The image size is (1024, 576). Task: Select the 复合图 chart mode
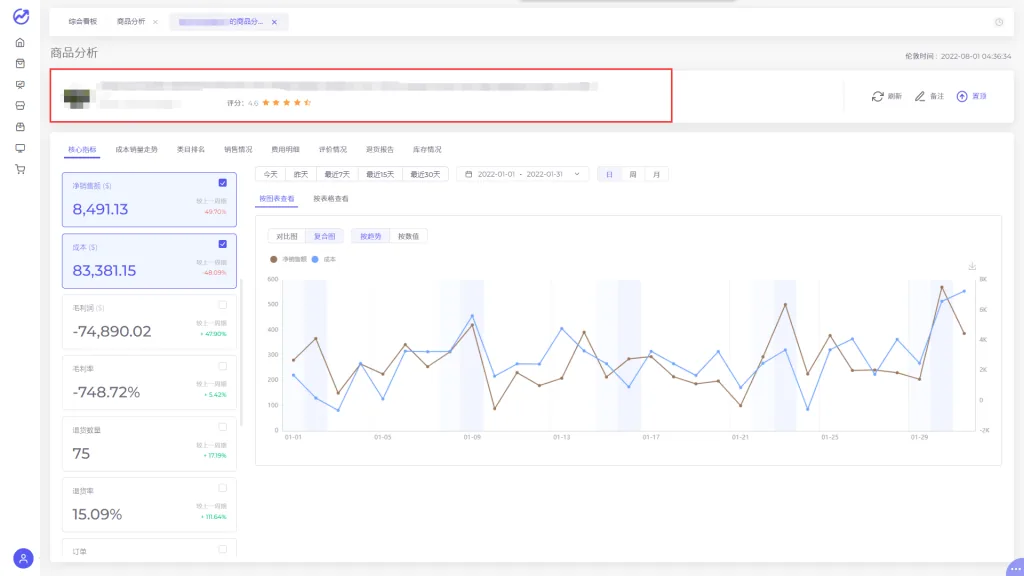click(x=325, y=236)
